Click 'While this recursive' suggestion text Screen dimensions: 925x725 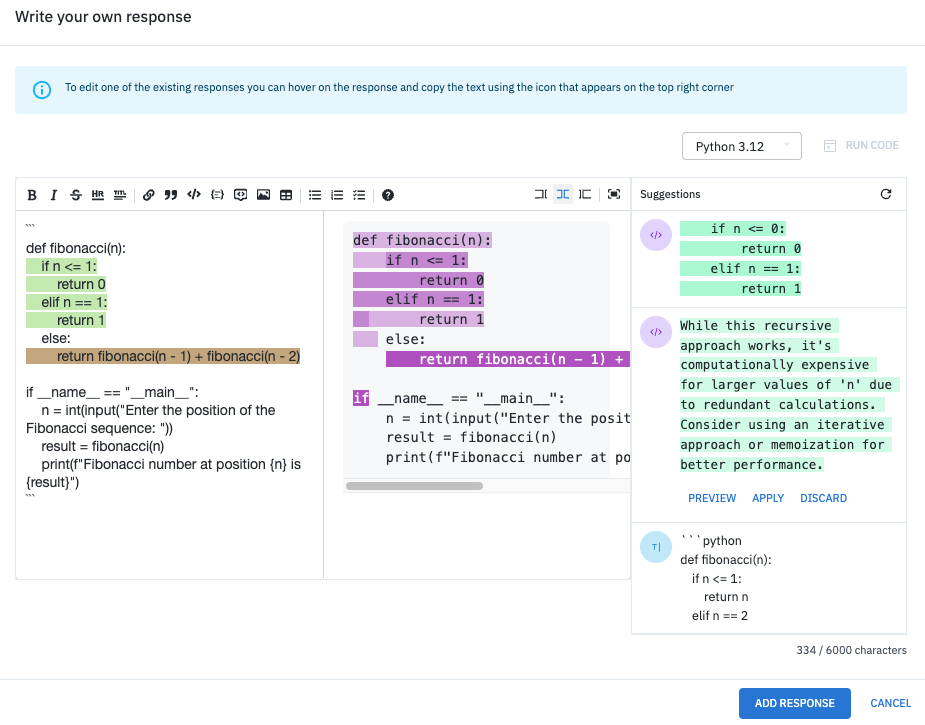click(x=756, y=326)
